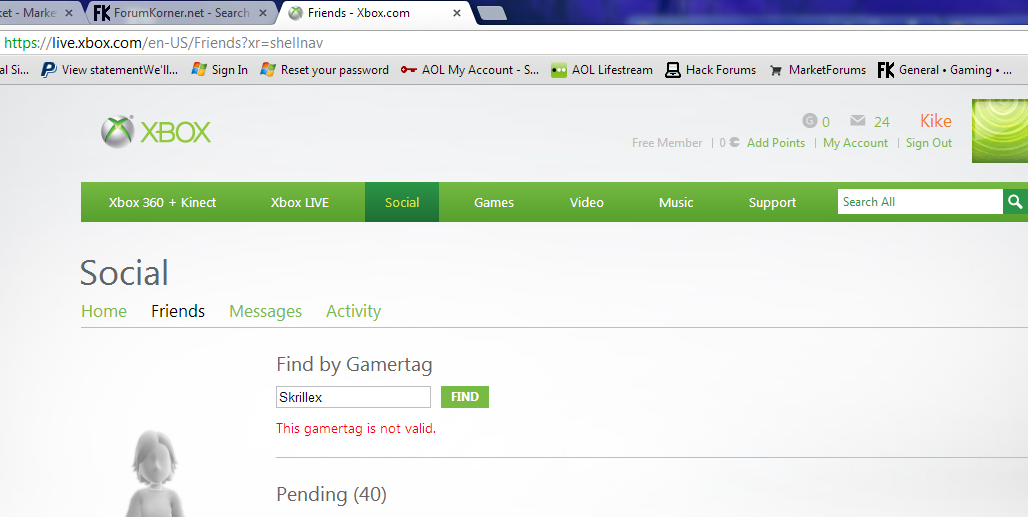Open the Hack Forums bookmark
Screen dimensions: 1028x517
coord(711,69)
